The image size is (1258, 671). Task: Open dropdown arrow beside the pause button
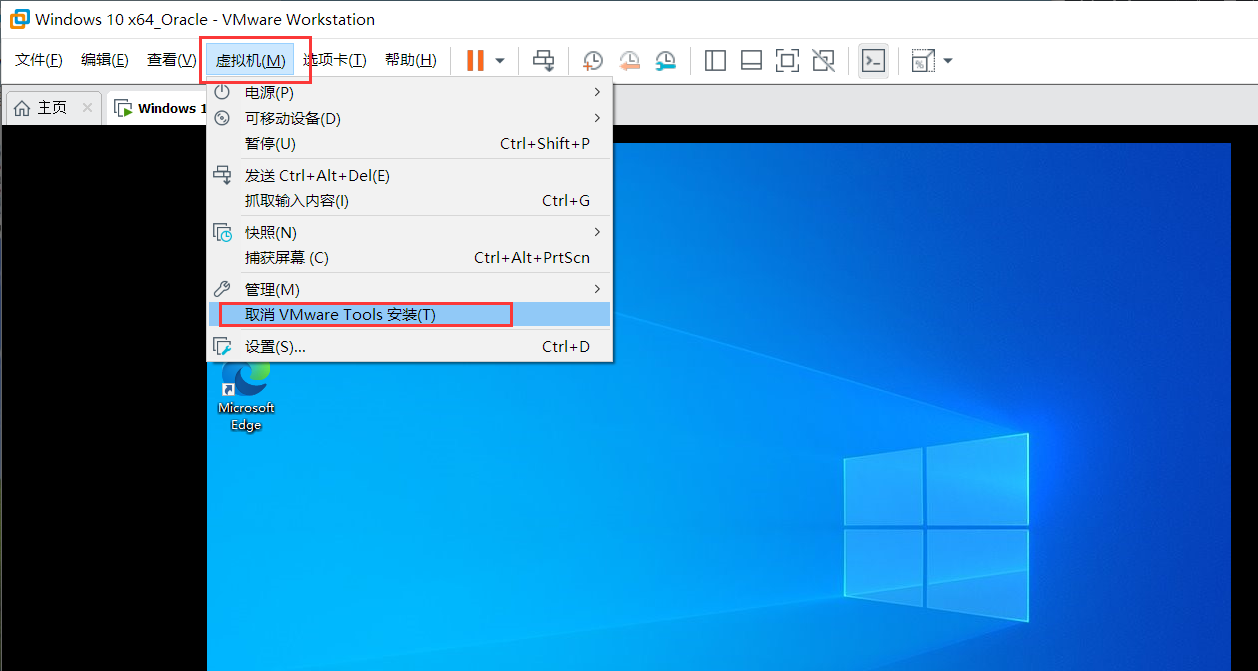tap(500, 61)
